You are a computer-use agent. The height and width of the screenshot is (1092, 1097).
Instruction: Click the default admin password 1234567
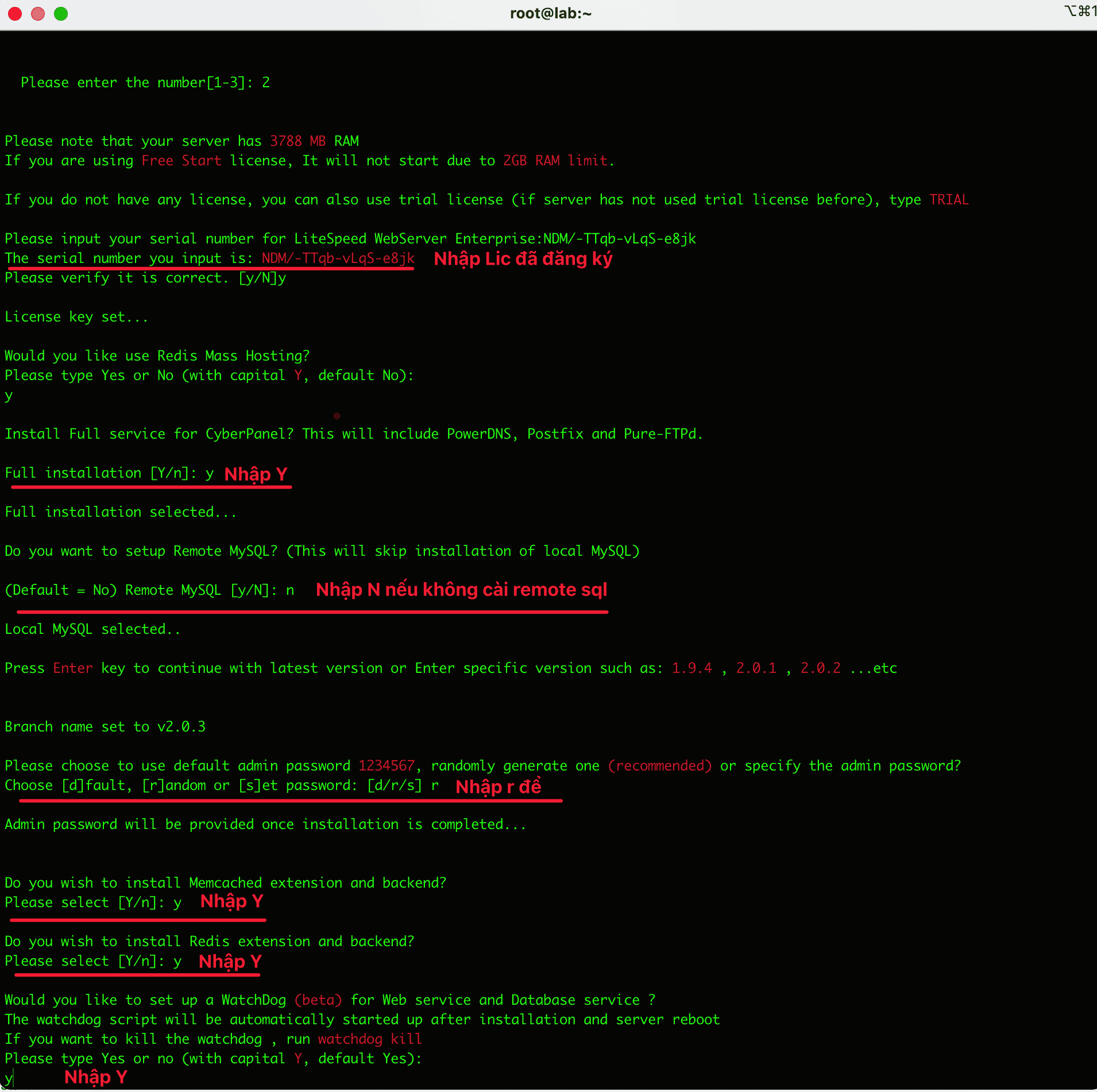pyautogui.click(x=386, y=766)
